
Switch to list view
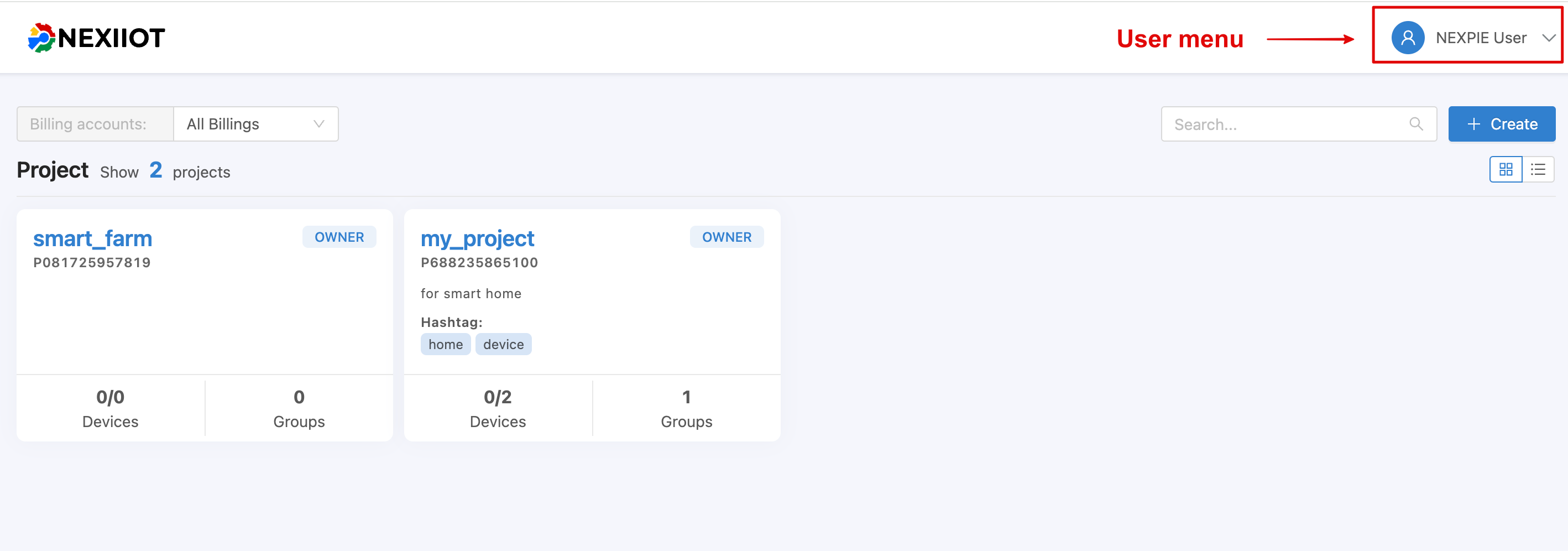(1538, 169)
